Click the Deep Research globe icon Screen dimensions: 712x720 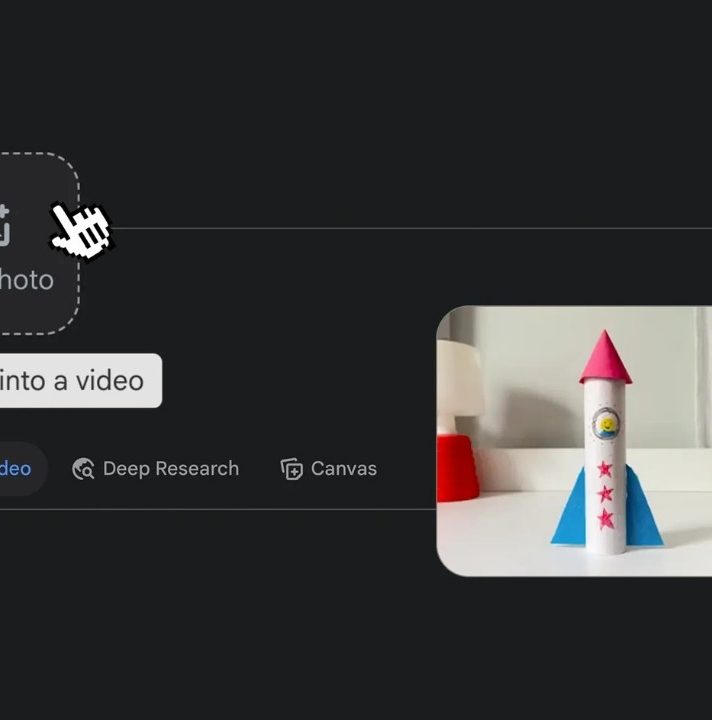(x=83, y=469)
